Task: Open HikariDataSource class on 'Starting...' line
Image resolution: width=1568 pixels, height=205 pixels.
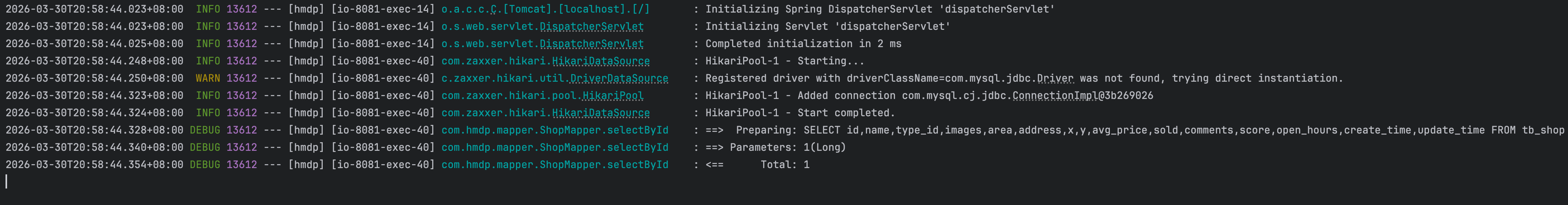Action: click(x=601, y=61)
